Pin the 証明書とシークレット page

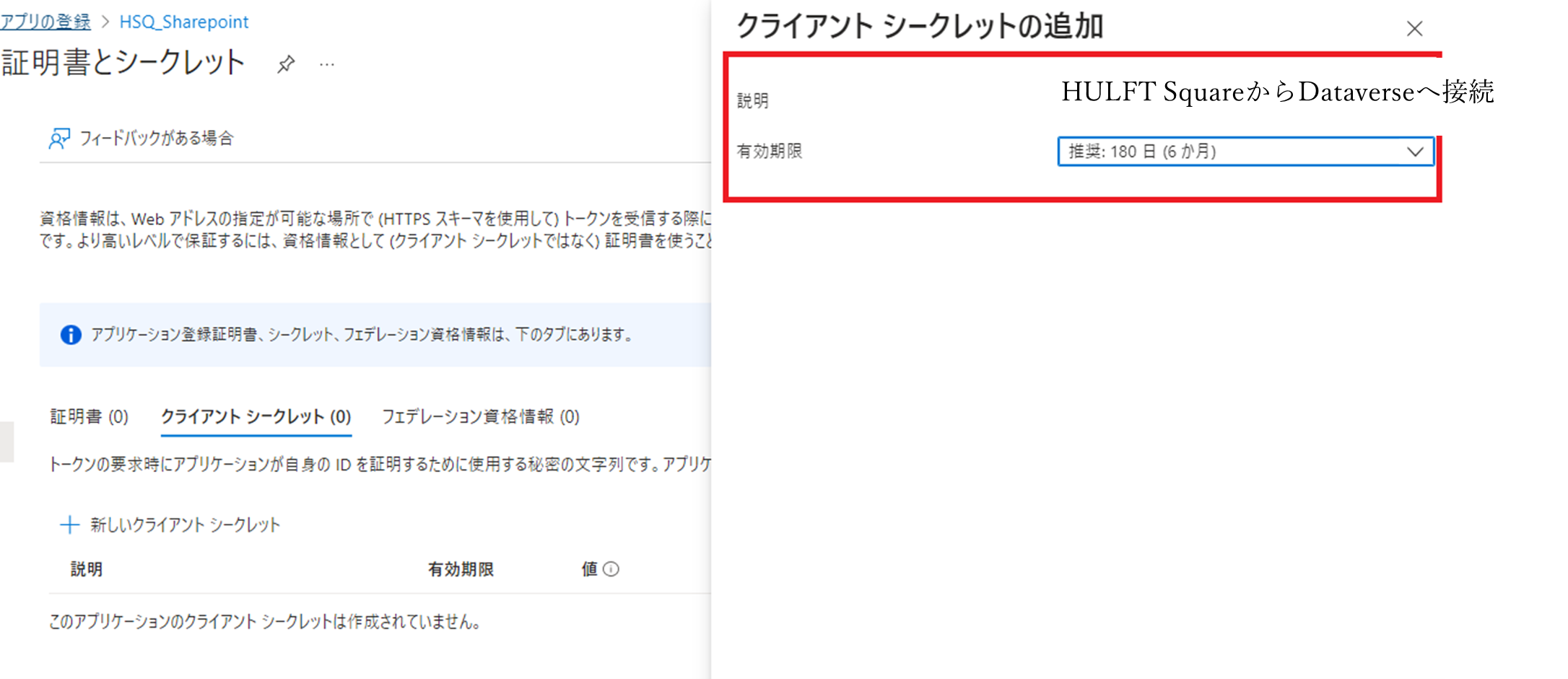[287, 63]
